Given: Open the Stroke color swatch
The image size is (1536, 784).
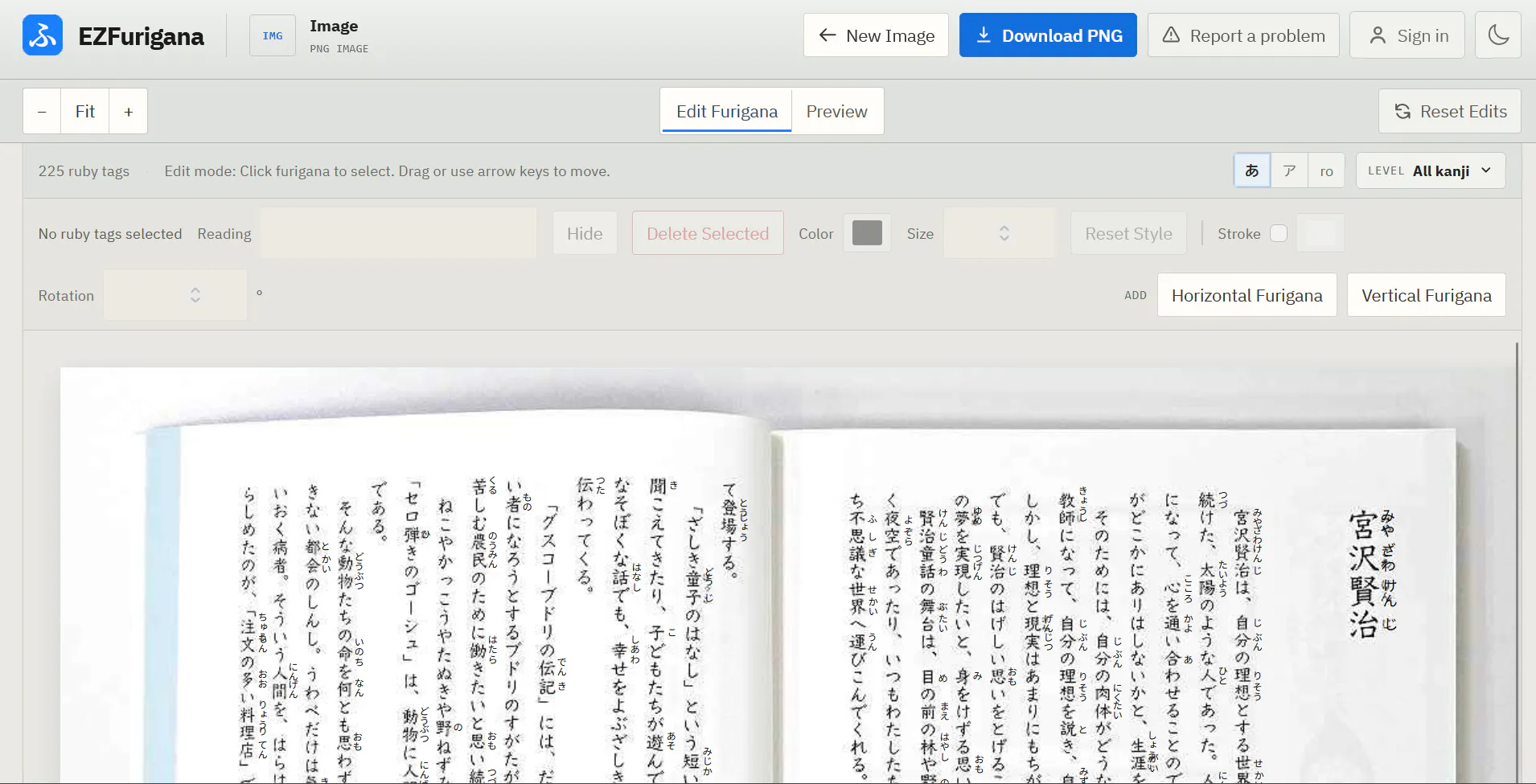Looking at the screenshot, I should coord(1320,233).
